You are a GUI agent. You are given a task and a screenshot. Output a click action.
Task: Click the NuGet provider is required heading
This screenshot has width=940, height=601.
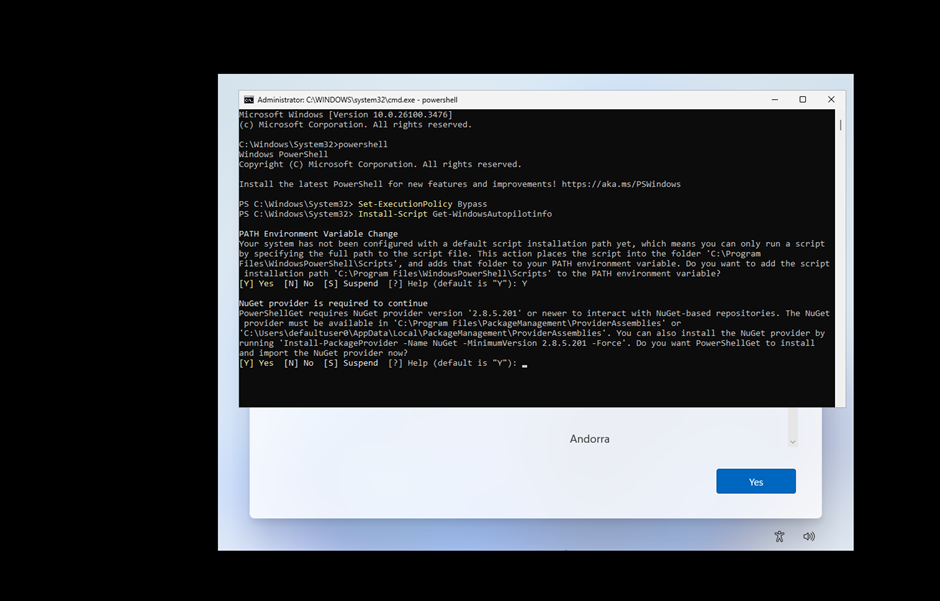pos(333,303)
